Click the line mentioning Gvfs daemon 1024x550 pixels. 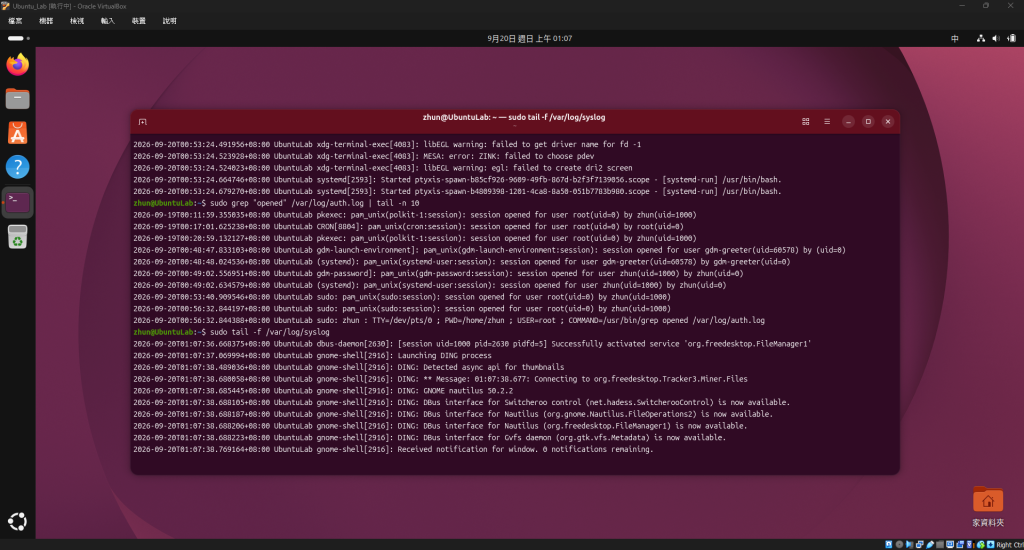tap(429, 438)
